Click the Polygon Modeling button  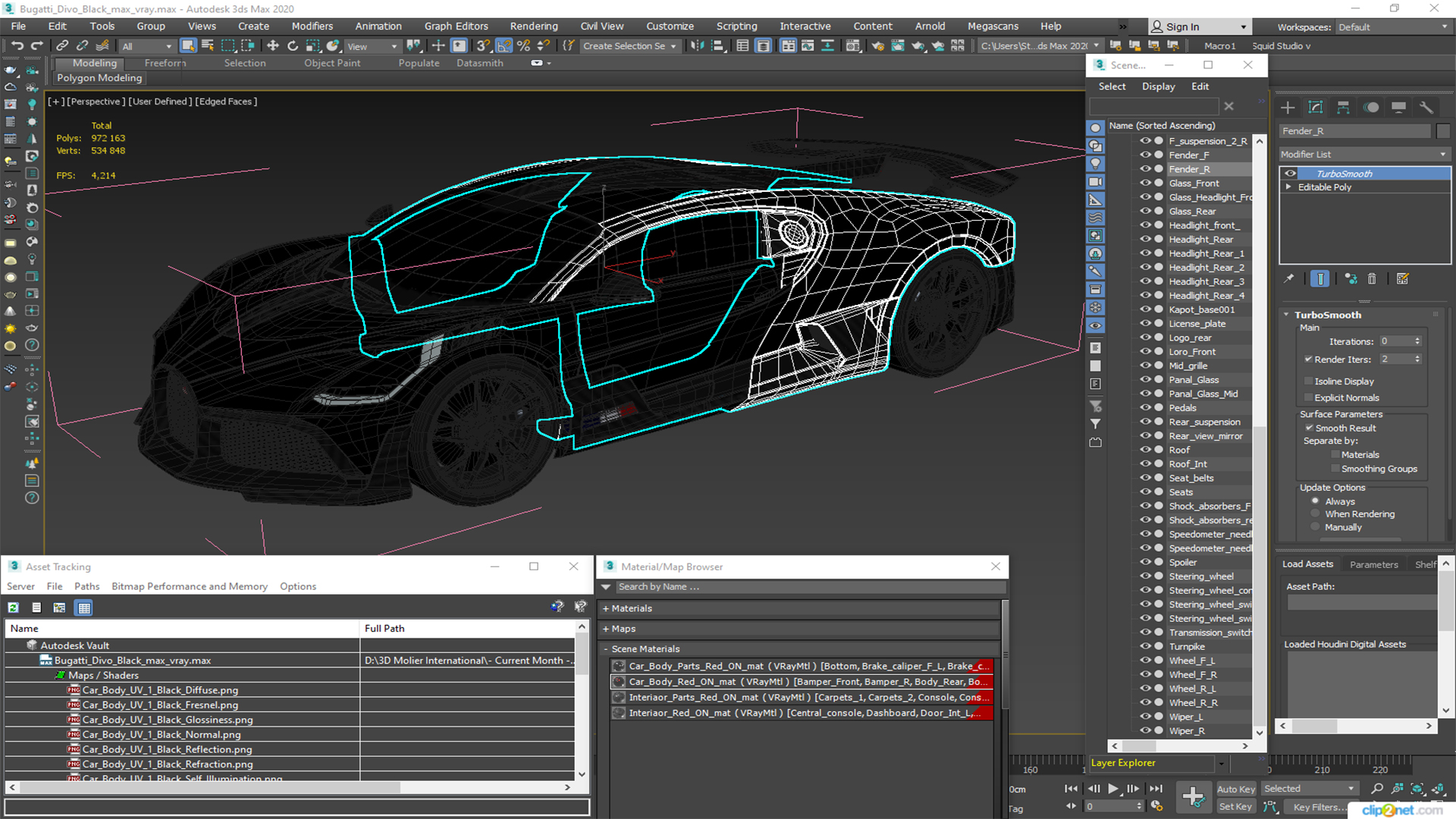coord(99,78)
